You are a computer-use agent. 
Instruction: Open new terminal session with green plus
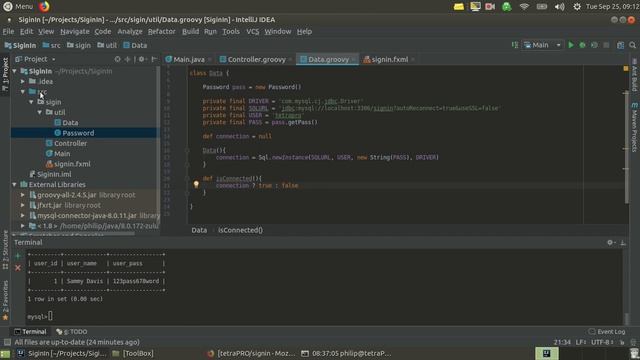pos(18,256)
